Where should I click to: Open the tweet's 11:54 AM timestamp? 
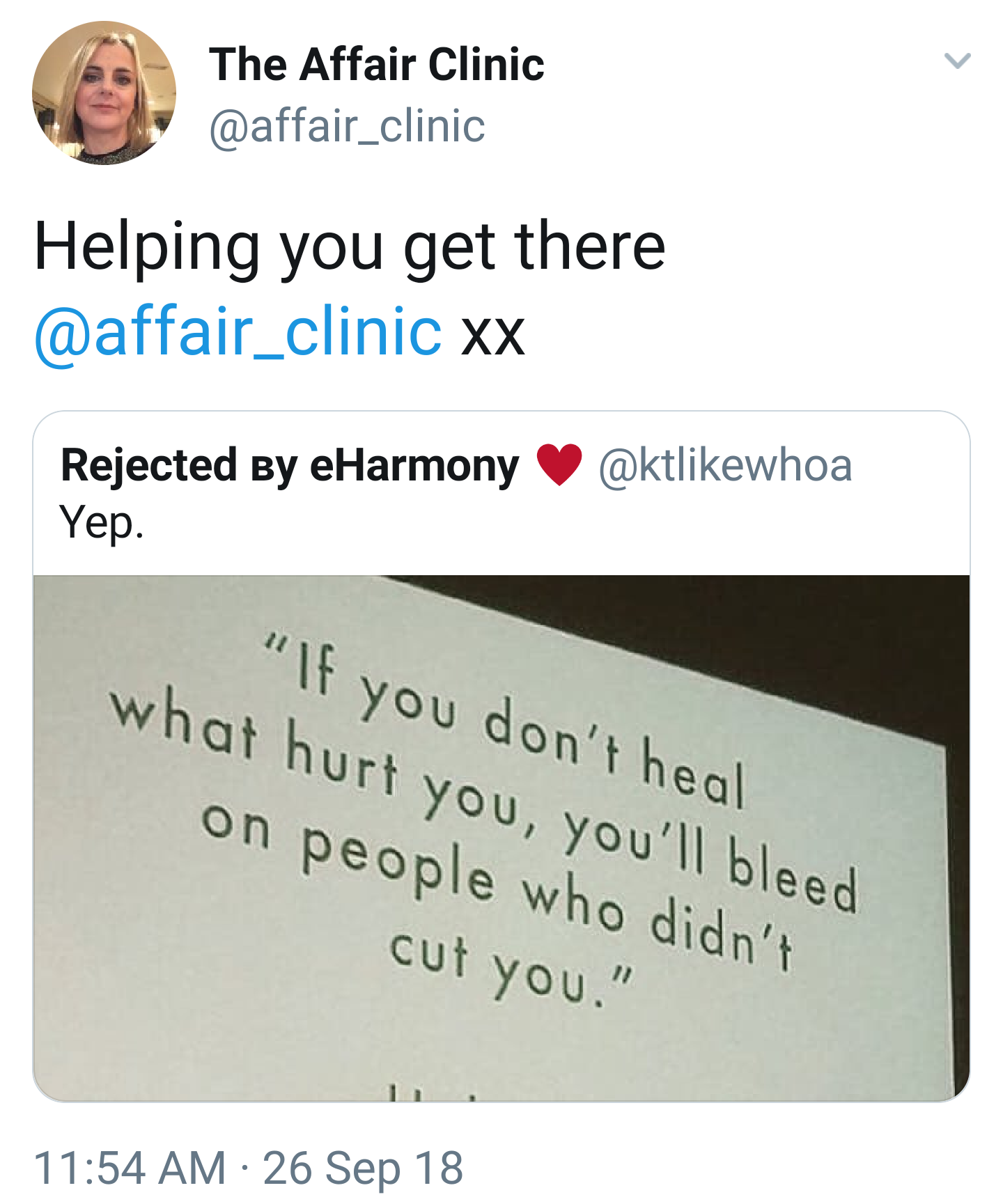coord(130,1168)
